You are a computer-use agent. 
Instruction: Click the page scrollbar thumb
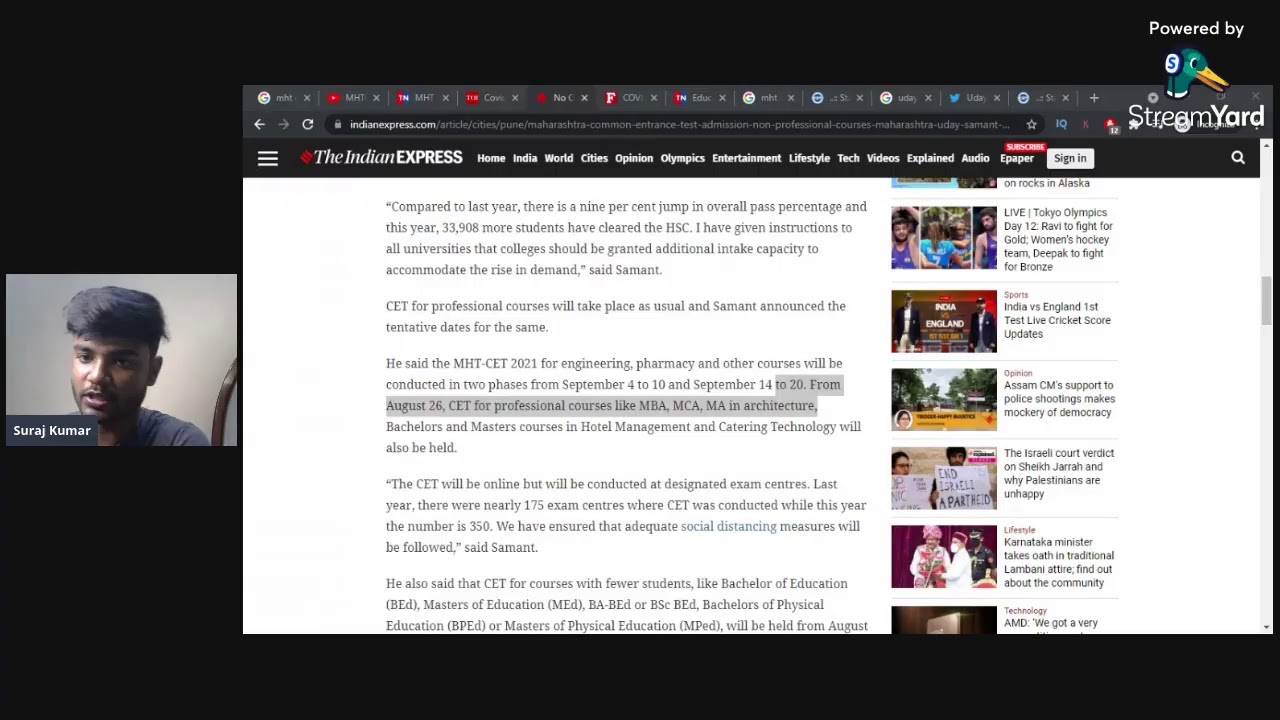1267,300
